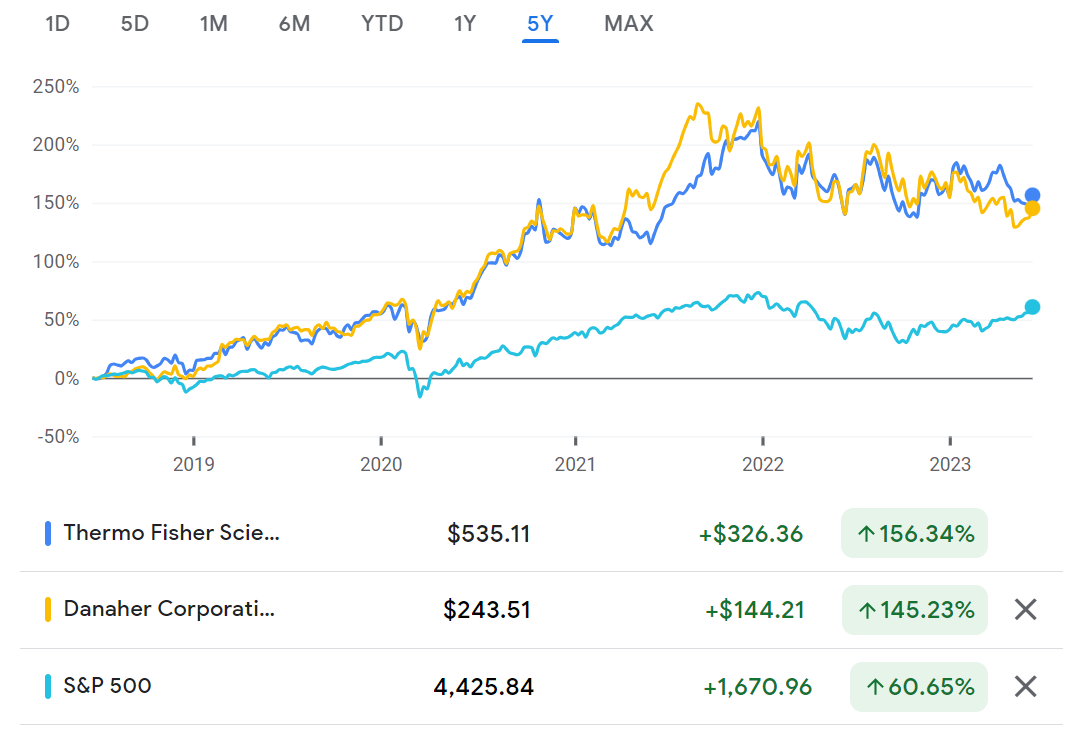The height and width of the screenshot is (742, 1091).
Task: Switch to the 1D tab
Action: [x=57, y=24]
